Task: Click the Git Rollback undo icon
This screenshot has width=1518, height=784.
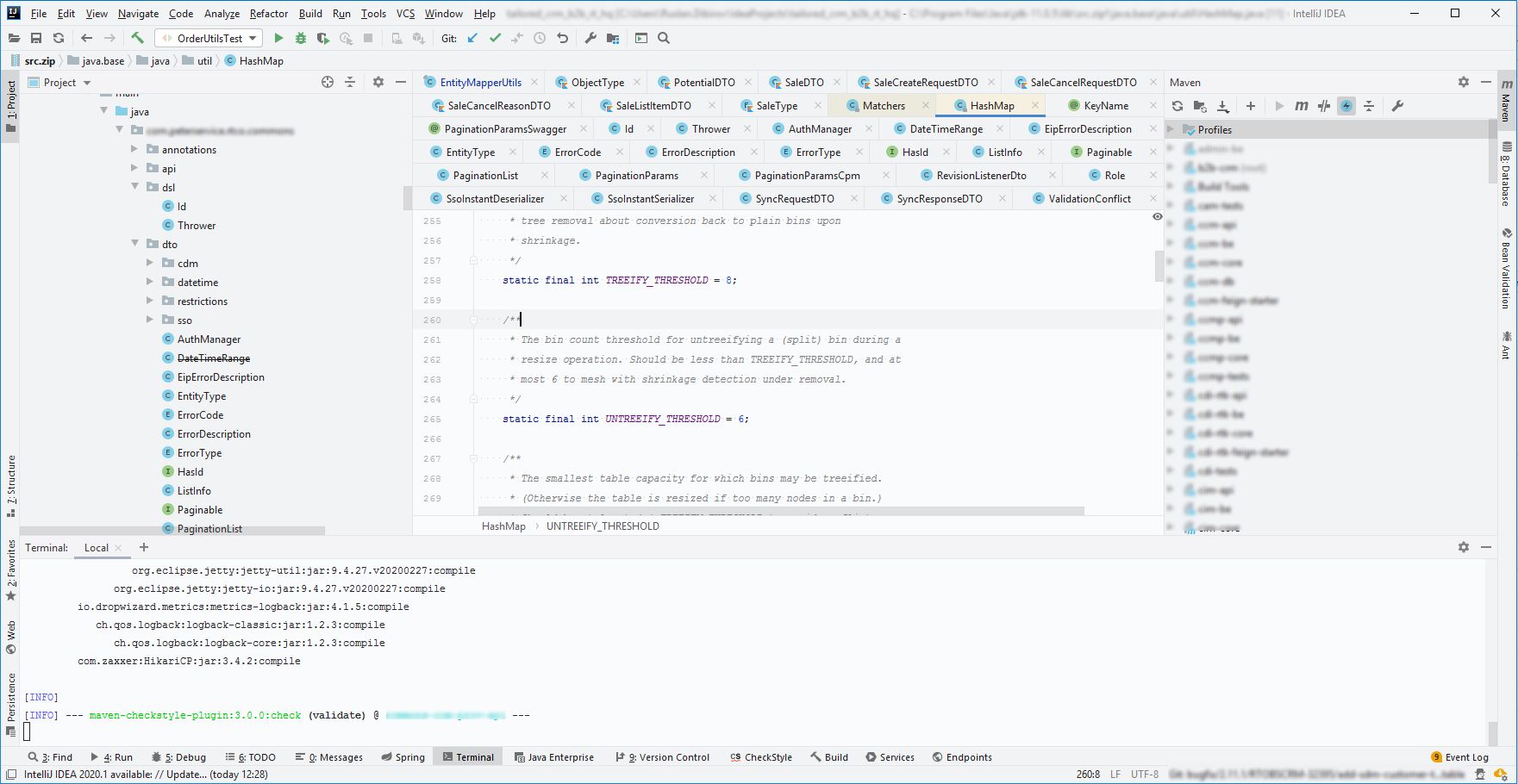Action: click(x=562, y=38)
